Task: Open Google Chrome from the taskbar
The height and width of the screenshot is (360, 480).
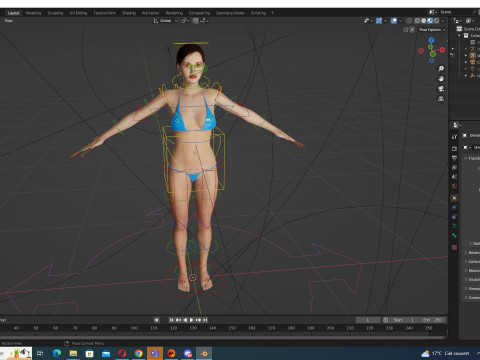Action: [139, 353]
